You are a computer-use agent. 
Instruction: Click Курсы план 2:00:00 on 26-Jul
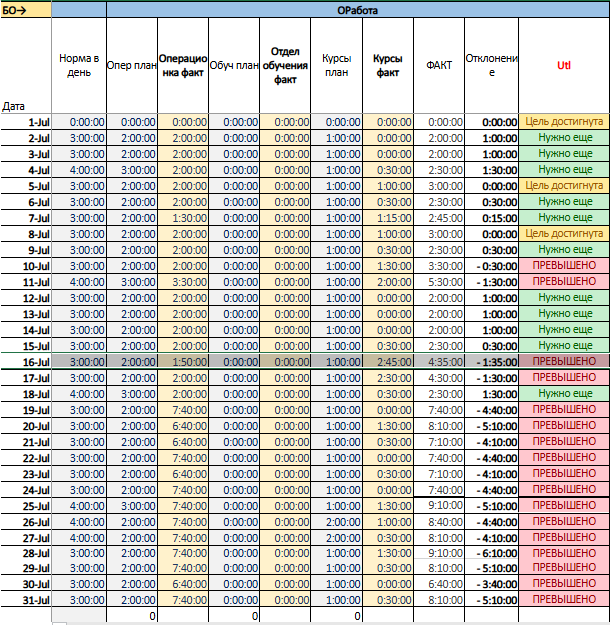pyautogui.click(x=336, y=522)
